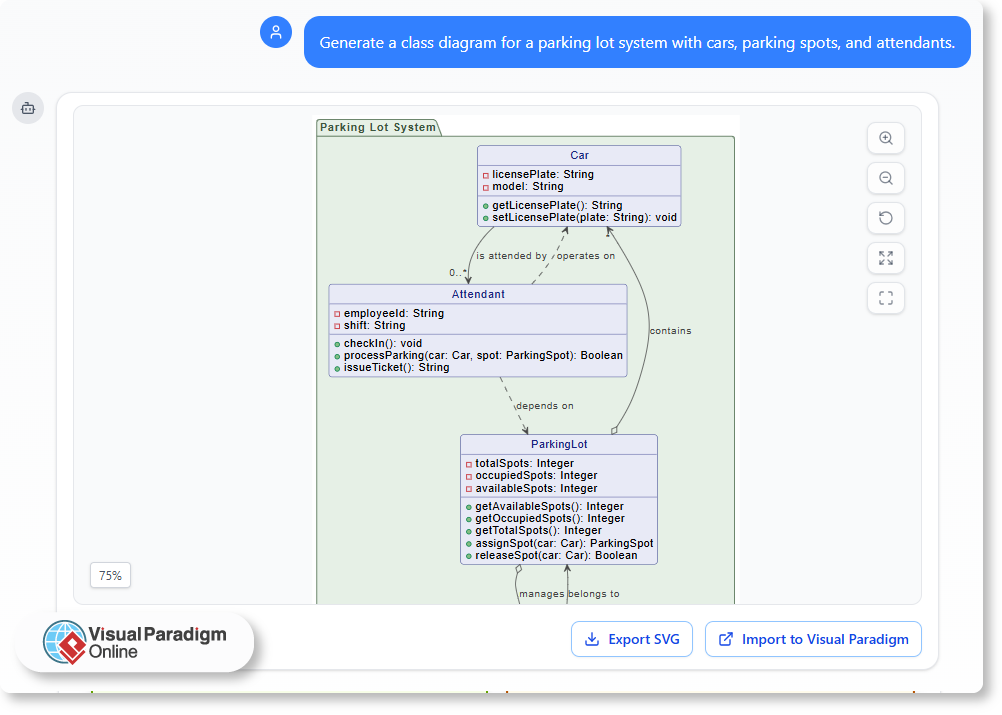Click the fullscreen frame icon
Screen dimensions: 1002x715
885,298
